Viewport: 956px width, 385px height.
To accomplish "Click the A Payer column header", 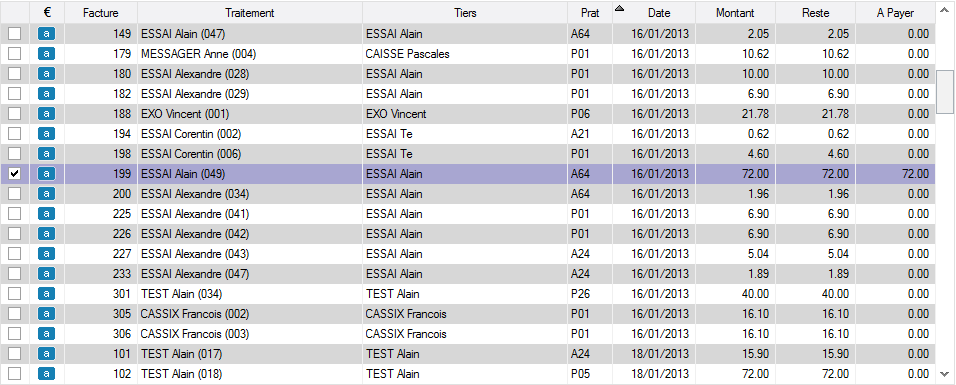I will click(x=895, y=13).
